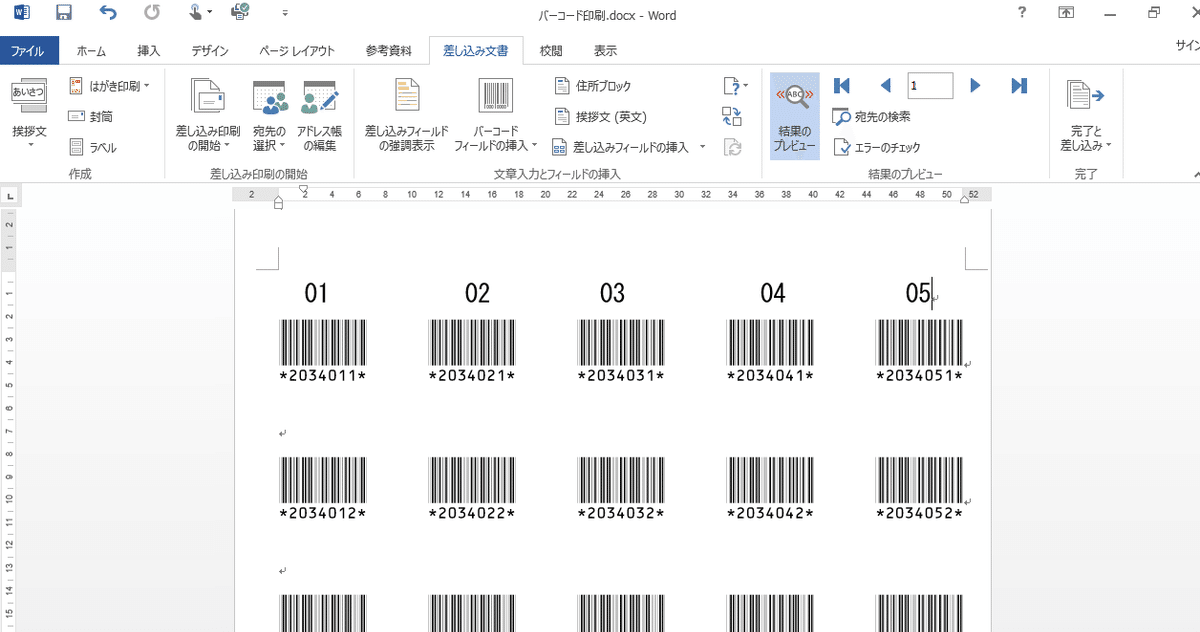The image size is (1200, 632).
Task: Click the 封筒 envelope button
Action: [91, 116]
